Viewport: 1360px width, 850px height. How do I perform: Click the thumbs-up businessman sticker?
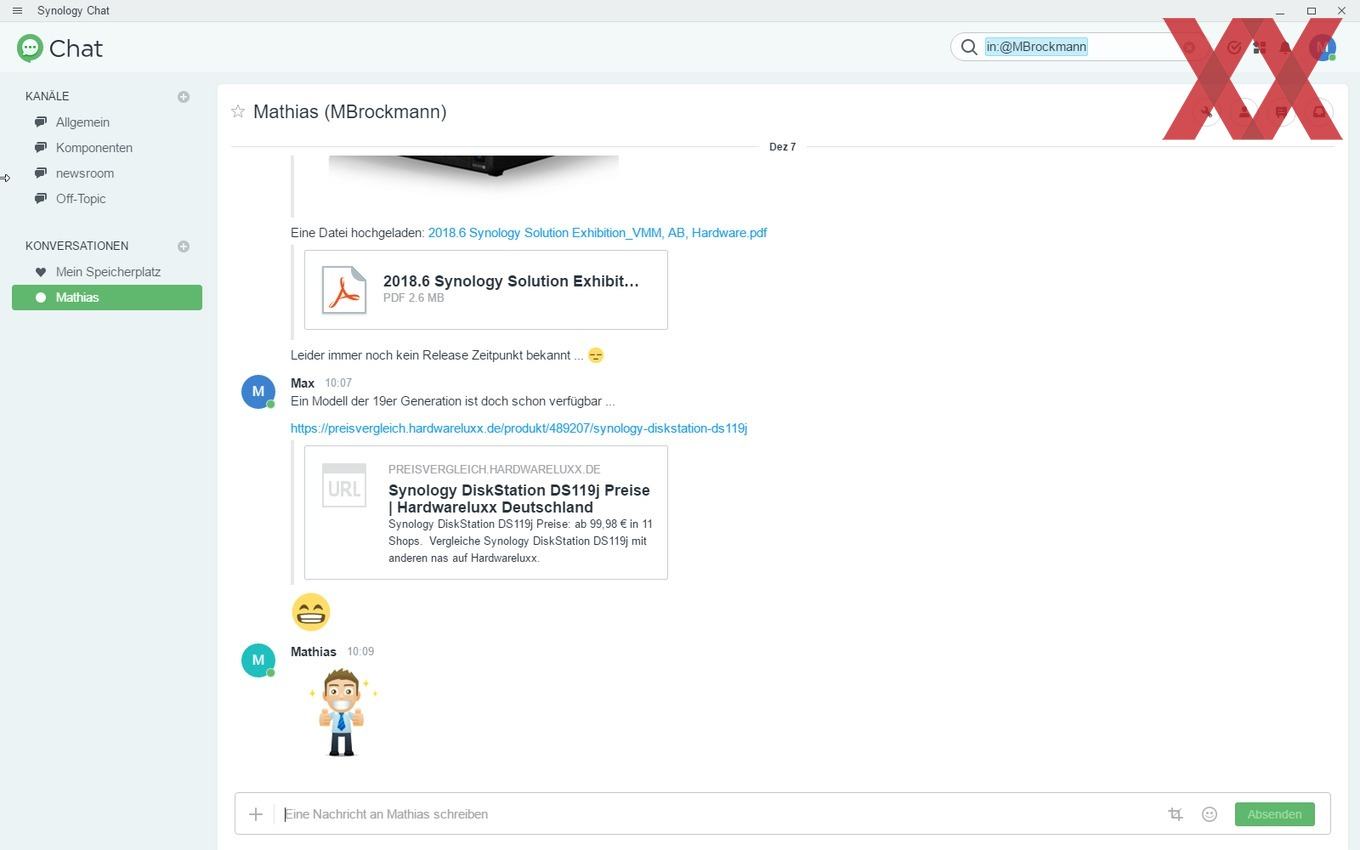(x=342, y=712)
